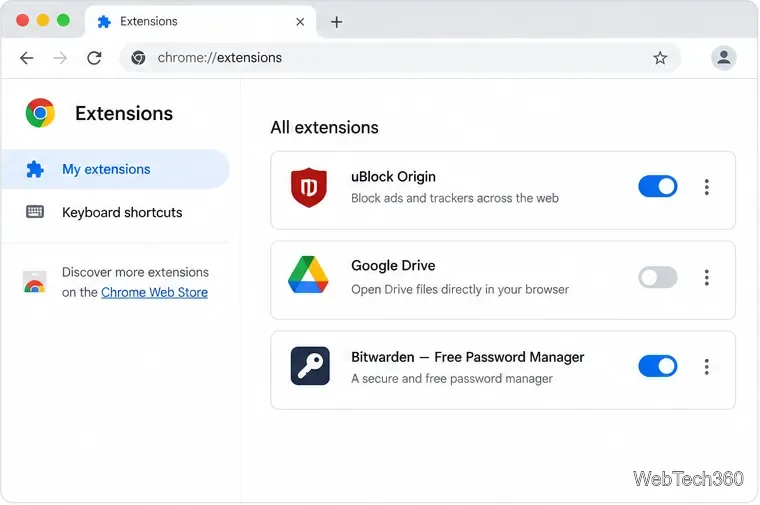Click 'A secure and free password manager'
760x505 pixels.
click(452, 379)
